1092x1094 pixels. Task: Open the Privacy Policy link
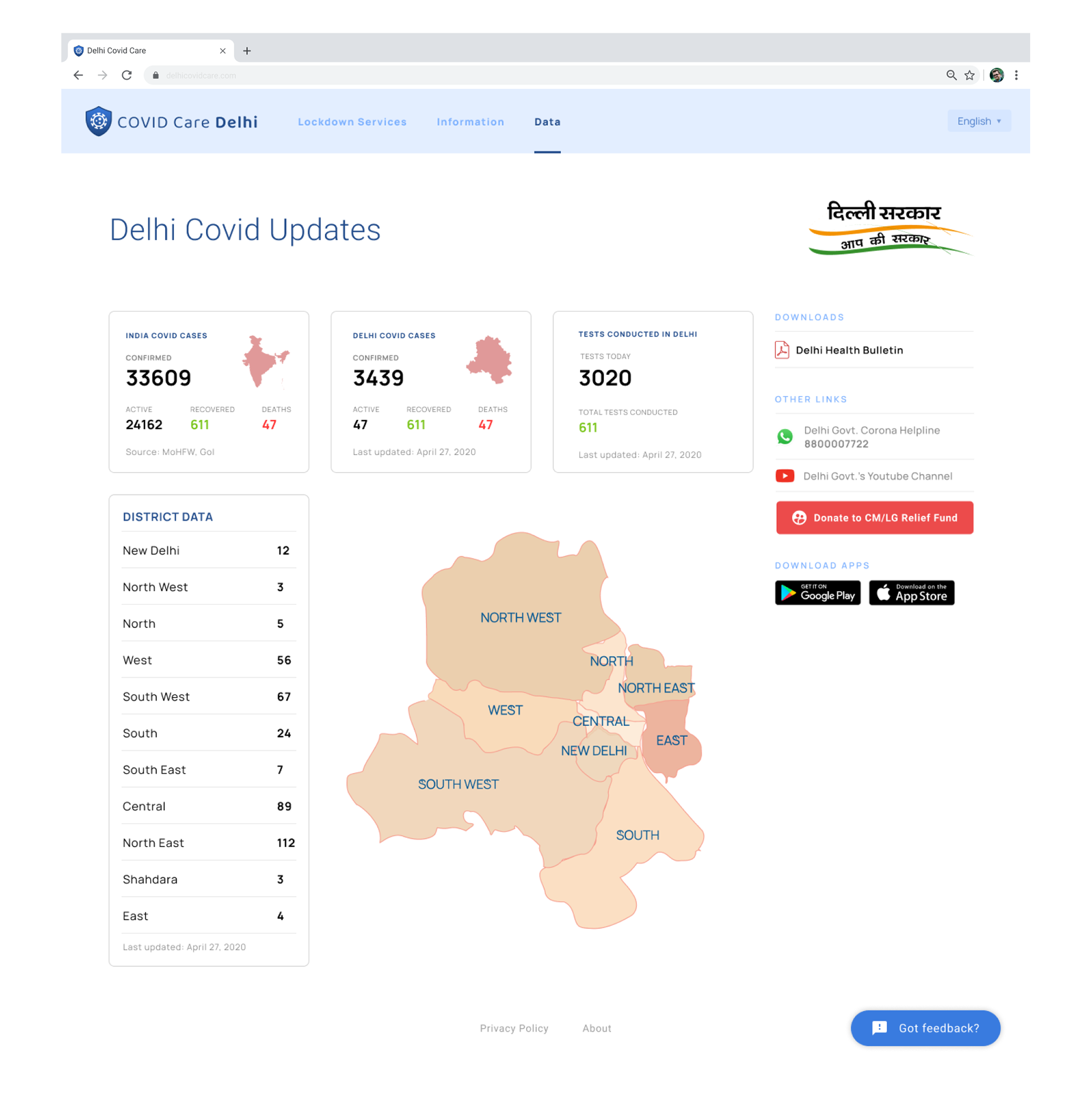click(514, 1028)
